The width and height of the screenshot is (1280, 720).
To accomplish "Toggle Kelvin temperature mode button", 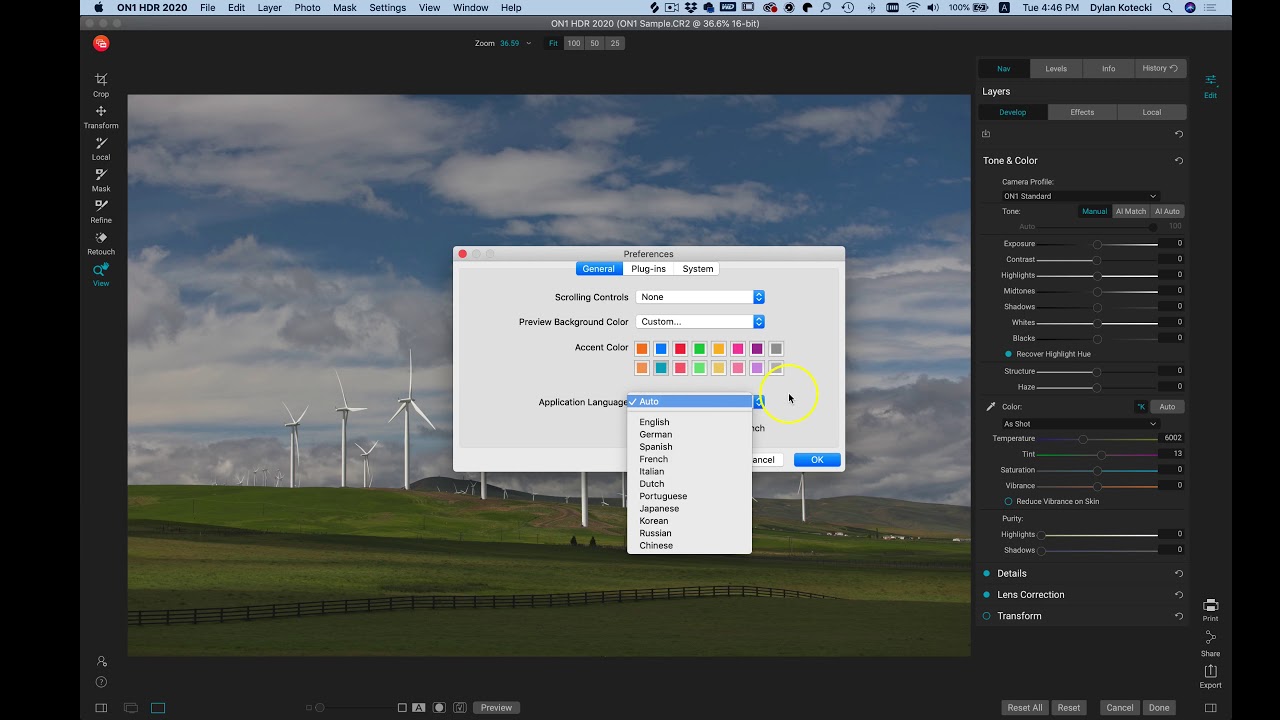I will click(1141, 407).
